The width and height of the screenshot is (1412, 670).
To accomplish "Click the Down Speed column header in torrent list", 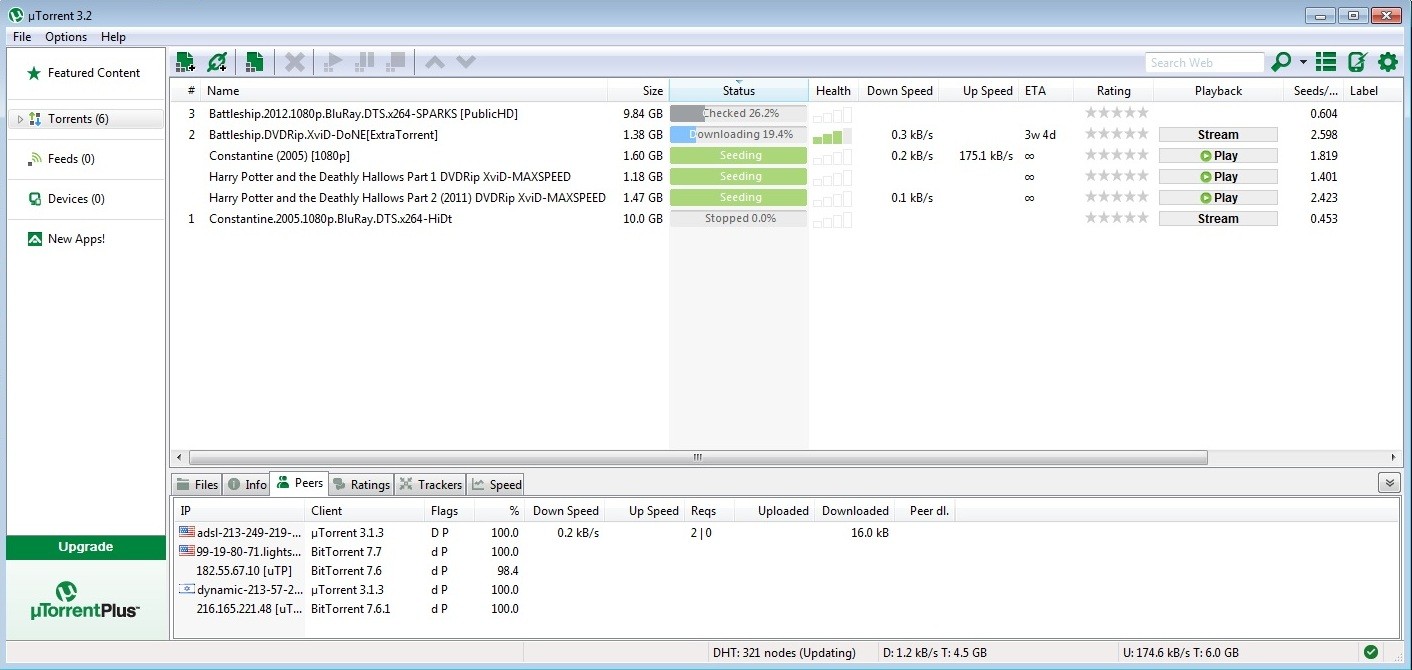I will click(899, 91).
